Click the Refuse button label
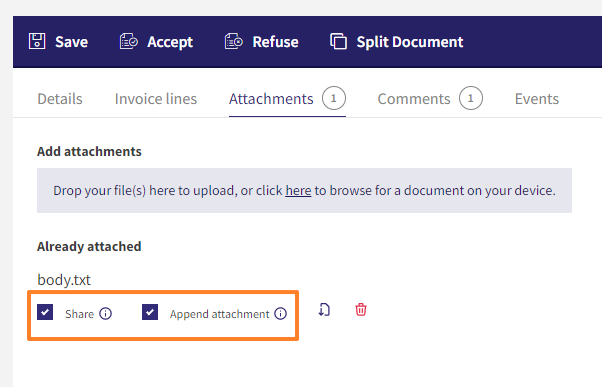The image size is (602, 387). (275, 42)
